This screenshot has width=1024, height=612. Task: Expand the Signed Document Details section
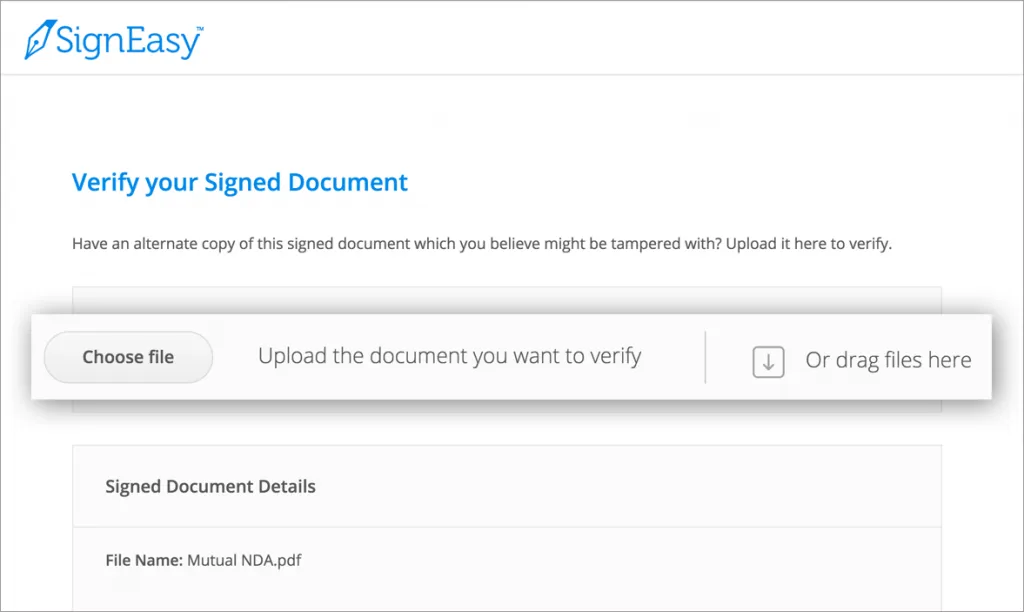point(210,487)
